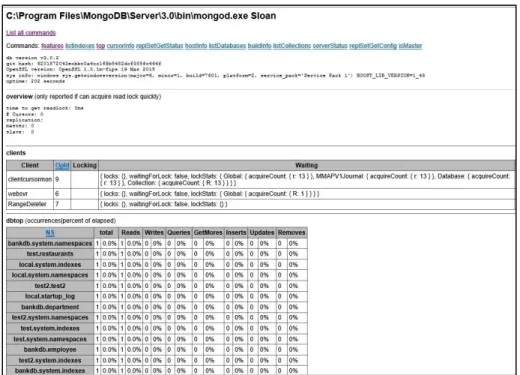Open the listDatabases command link
This screenshot has width=520, height=375.
227,46
